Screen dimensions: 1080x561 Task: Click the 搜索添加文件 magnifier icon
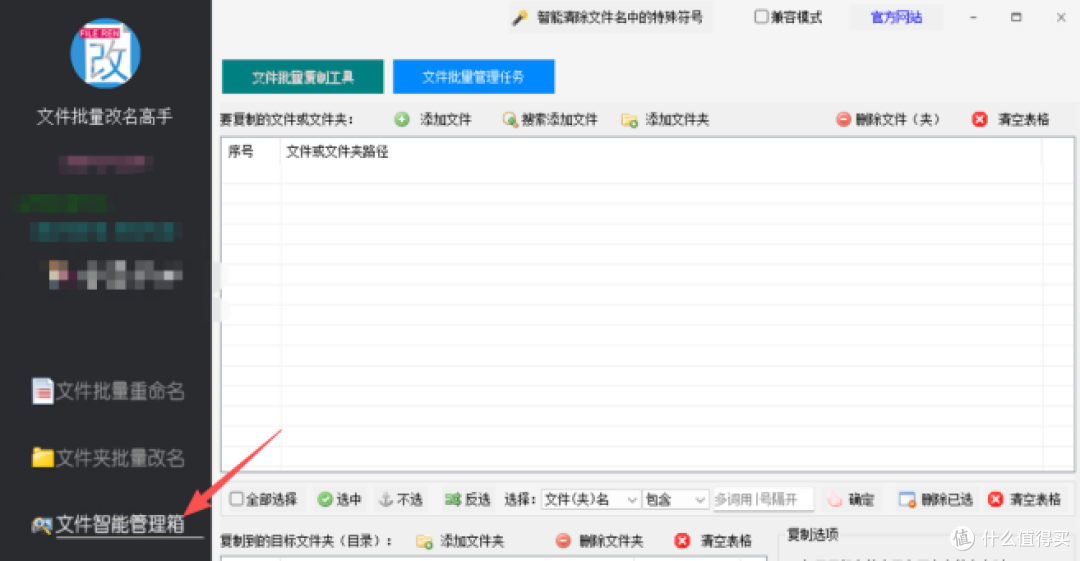(510, 120)
